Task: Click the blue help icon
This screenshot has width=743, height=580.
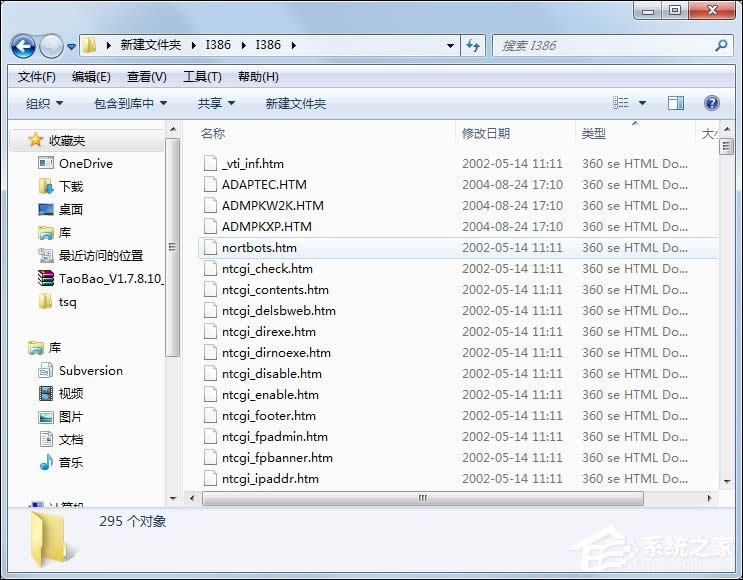Action: click(x=711, y=103)
